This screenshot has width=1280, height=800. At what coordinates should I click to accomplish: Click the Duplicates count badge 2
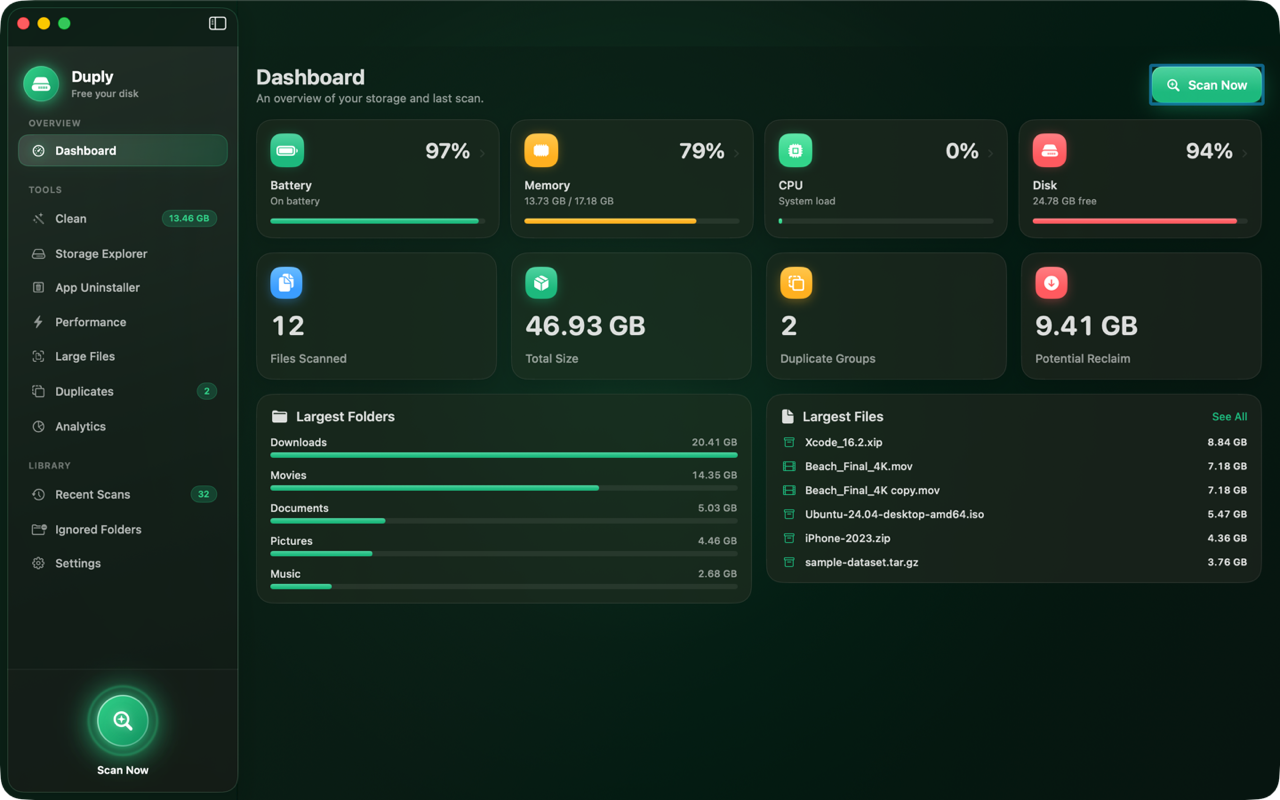[x=207, y=391]
